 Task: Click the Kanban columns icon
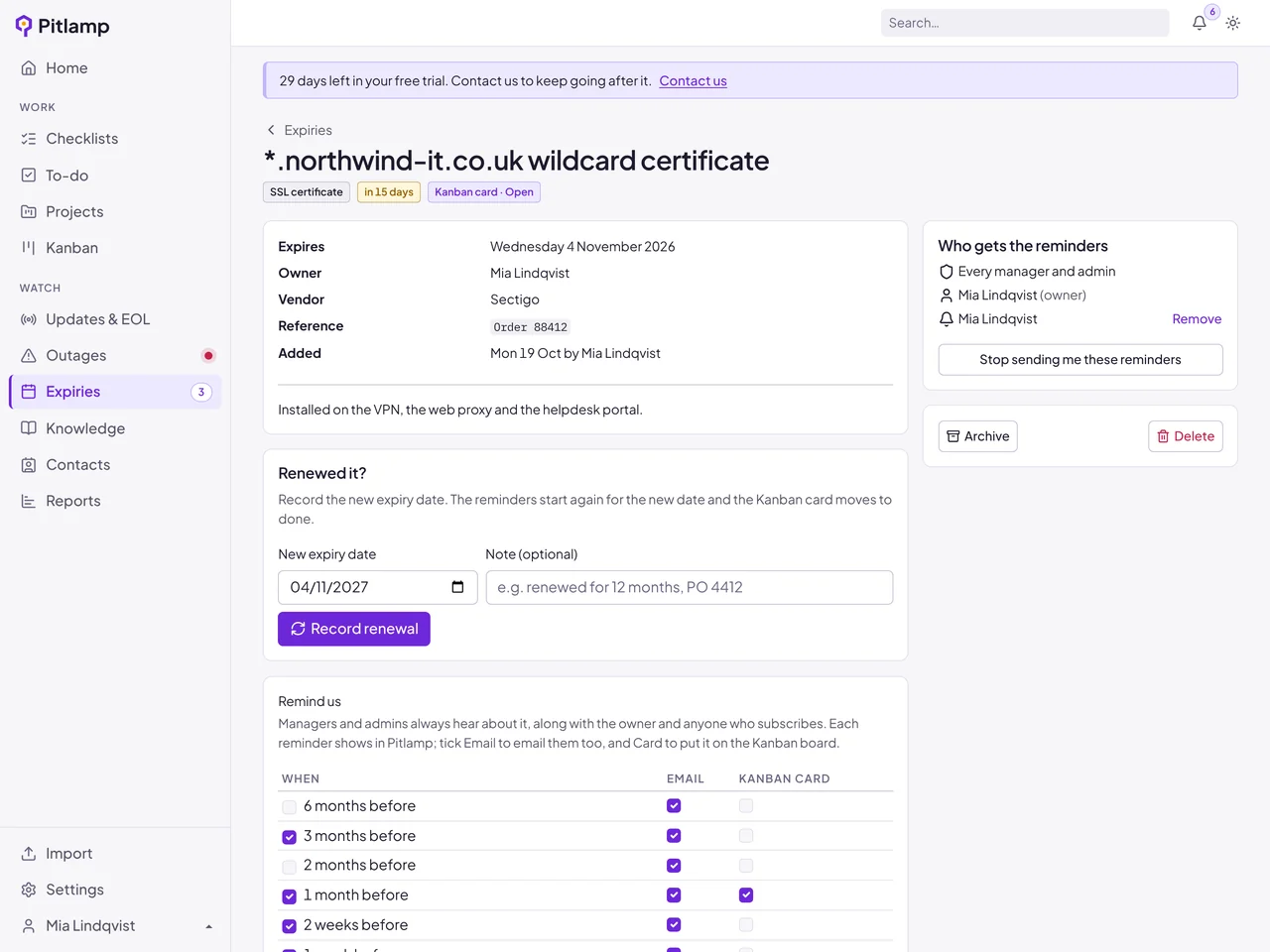coord(29,248)
